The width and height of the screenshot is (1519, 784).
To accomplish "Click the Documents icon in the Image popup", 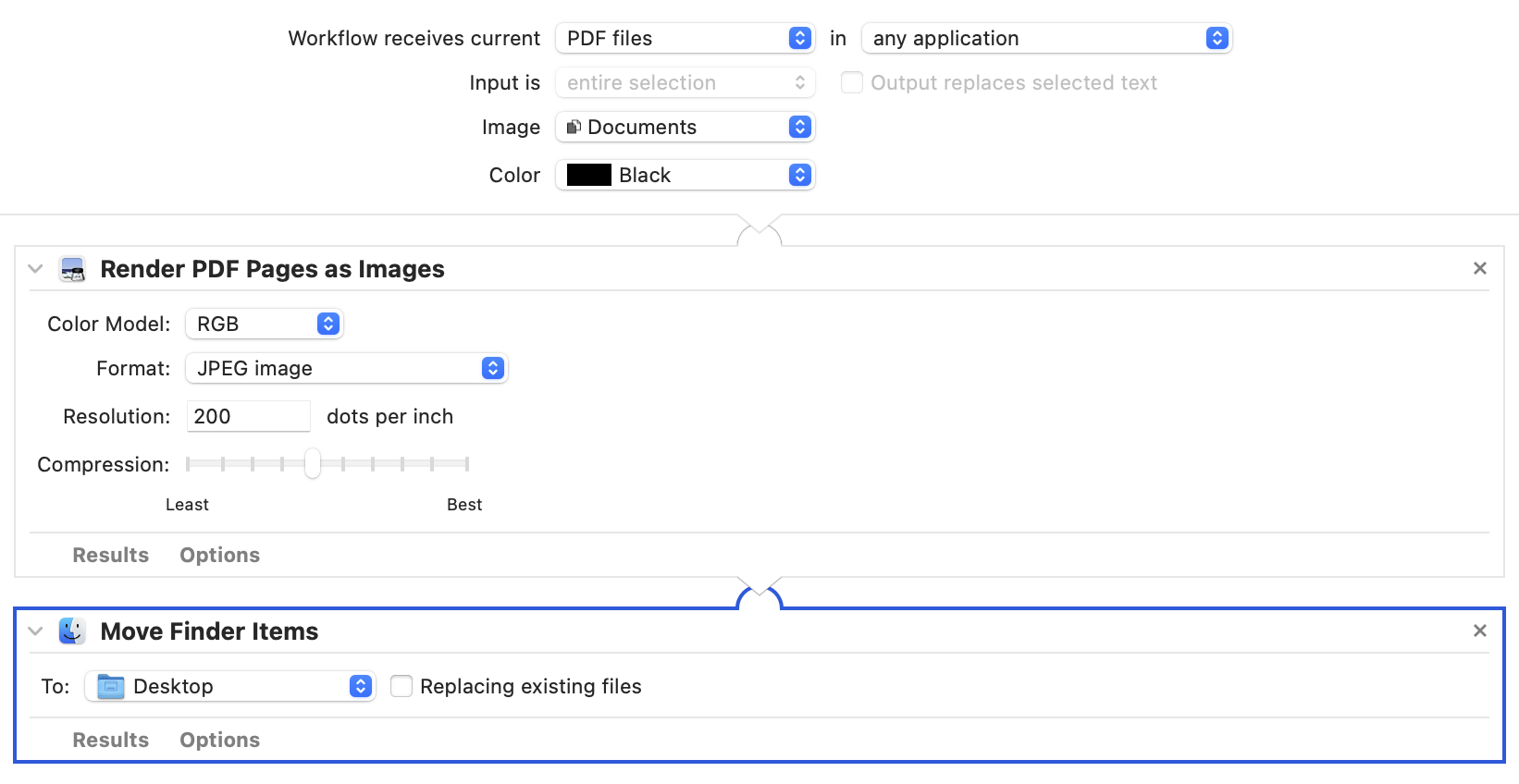I will coord(574,127).
